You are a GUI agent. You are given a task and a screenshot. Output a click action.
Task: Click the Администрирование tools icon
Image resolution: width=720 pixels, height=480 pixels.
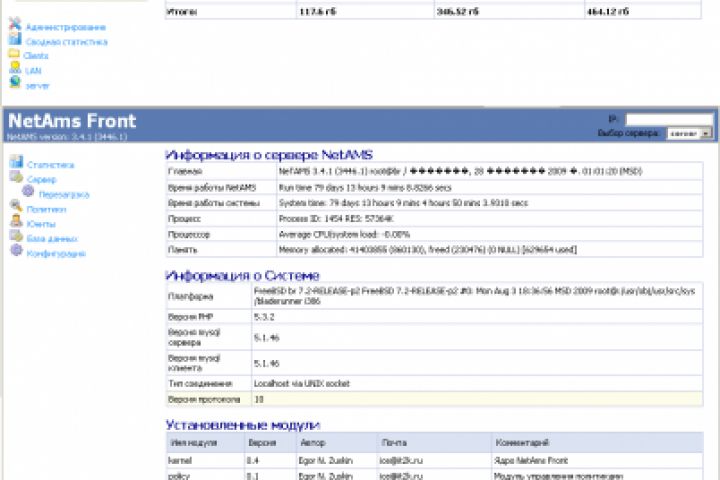tap(15, 24)
